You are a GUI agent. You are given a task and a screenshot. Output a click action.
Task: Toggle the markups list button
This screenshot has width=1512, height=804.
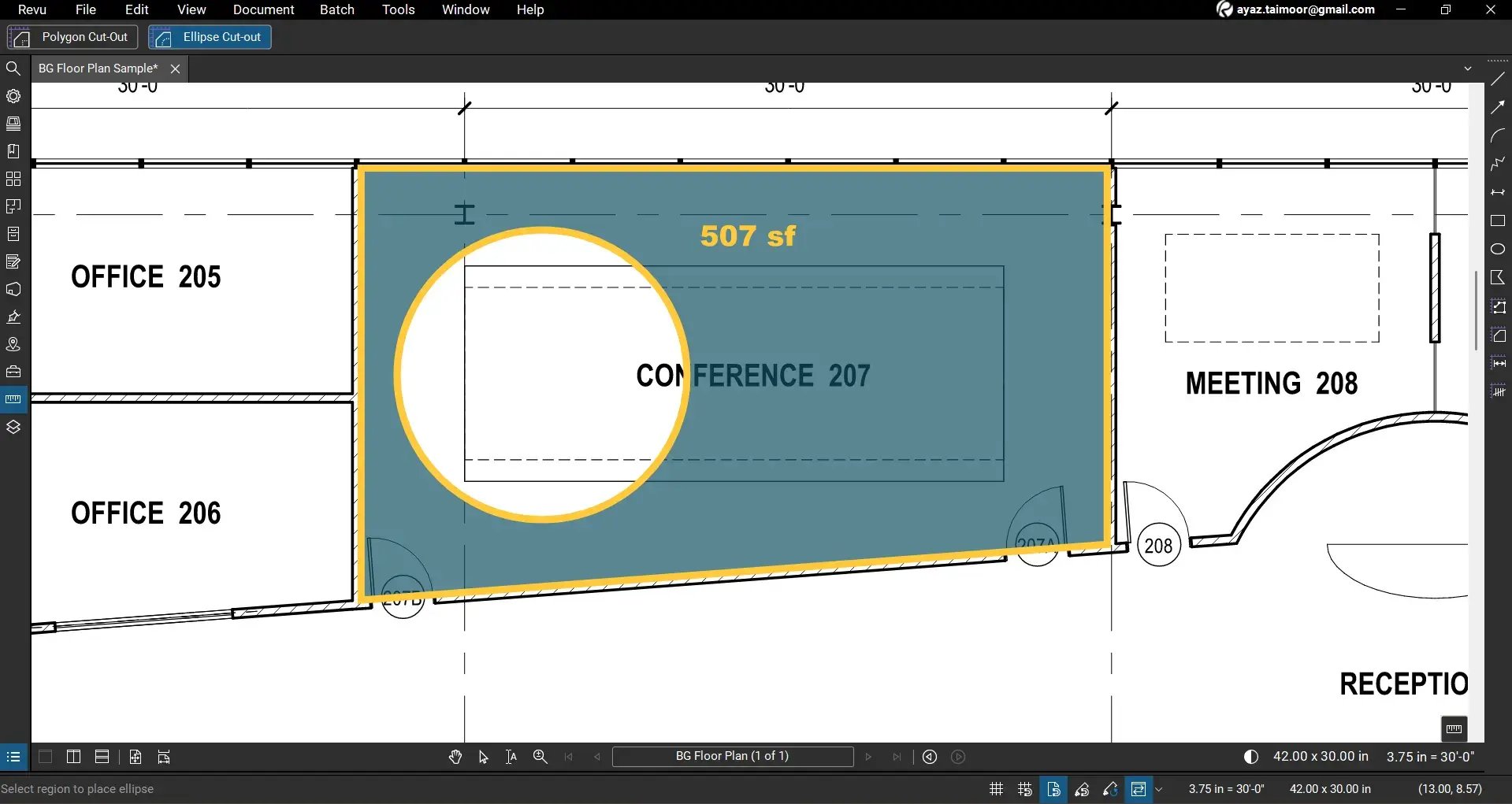(13, 757)
